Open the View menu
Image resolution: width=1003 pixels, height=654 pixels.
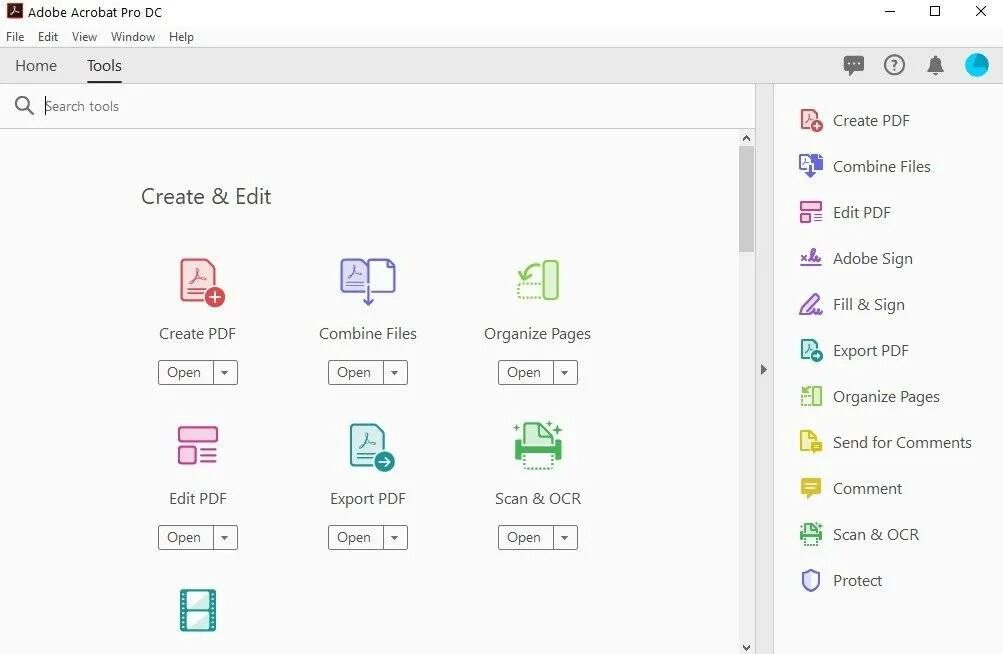(x=84, y=36)
